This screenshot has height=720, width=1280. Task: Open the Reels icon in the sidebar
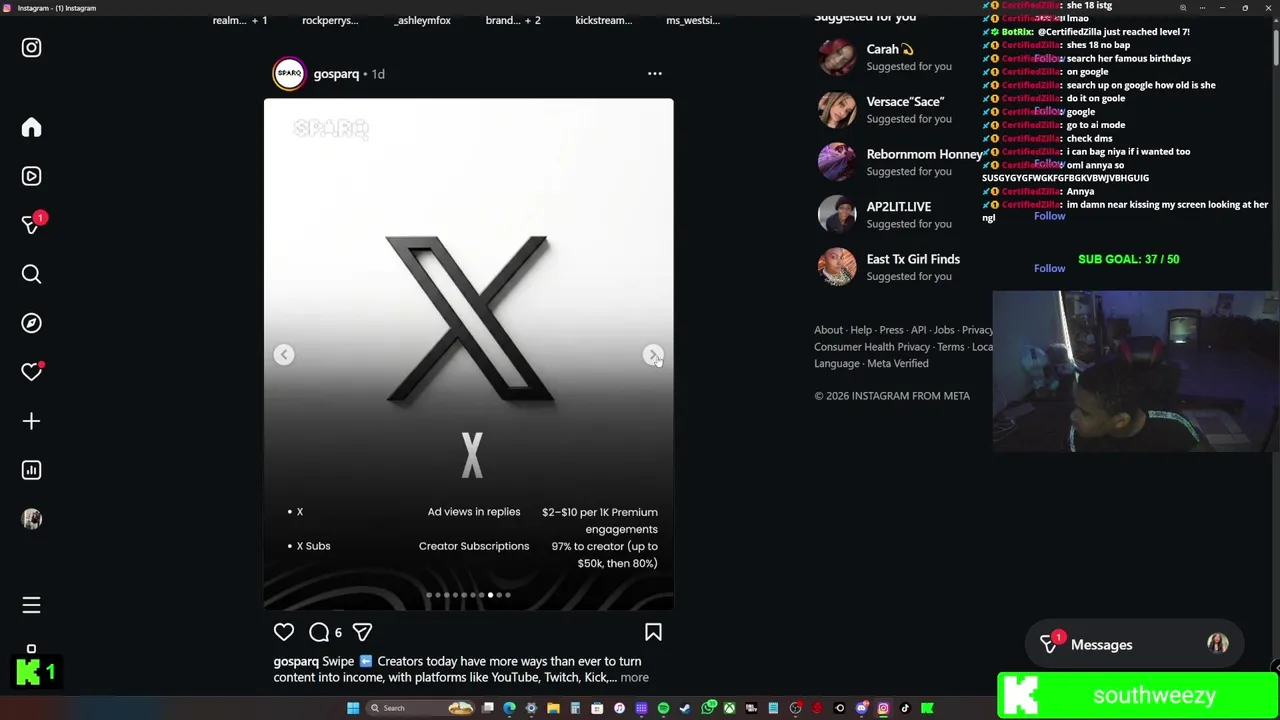tap(31, 176)
